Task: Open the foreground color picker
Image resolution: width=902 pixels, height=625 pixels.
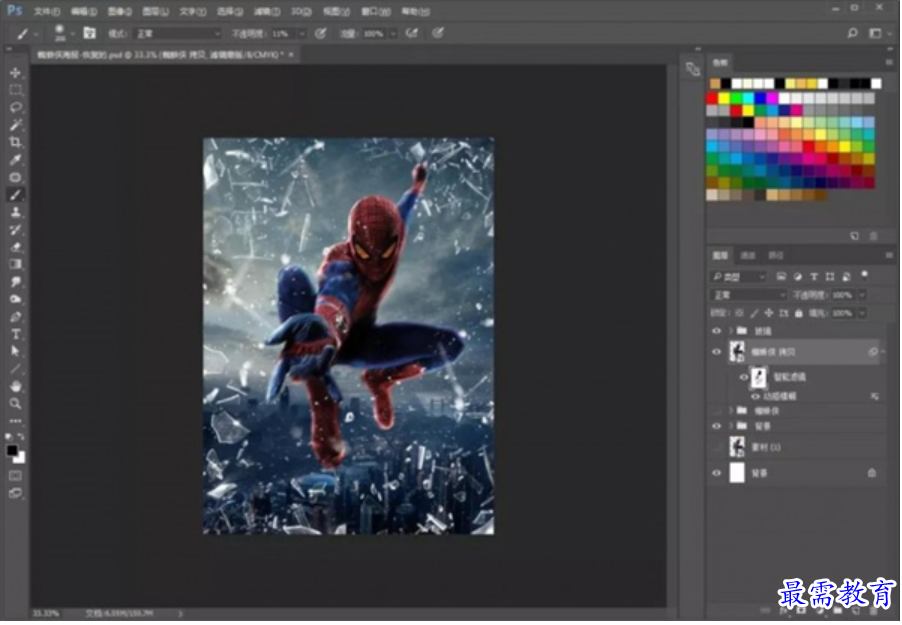Action: [12, 450]
